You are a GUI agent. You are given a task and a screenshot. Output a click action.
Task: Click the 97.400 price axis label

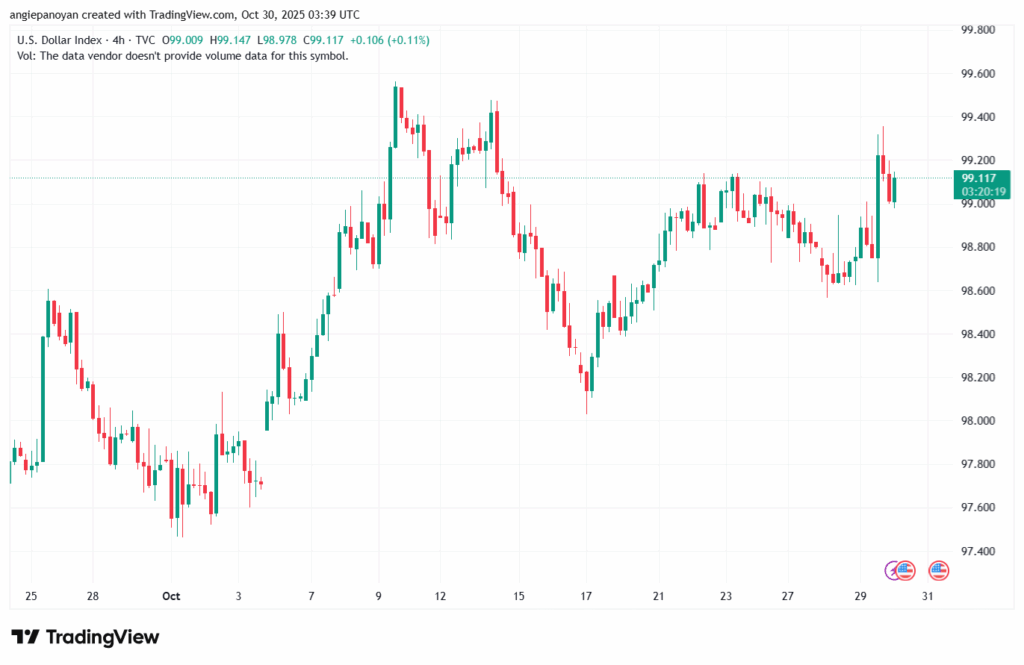(978, 552)
